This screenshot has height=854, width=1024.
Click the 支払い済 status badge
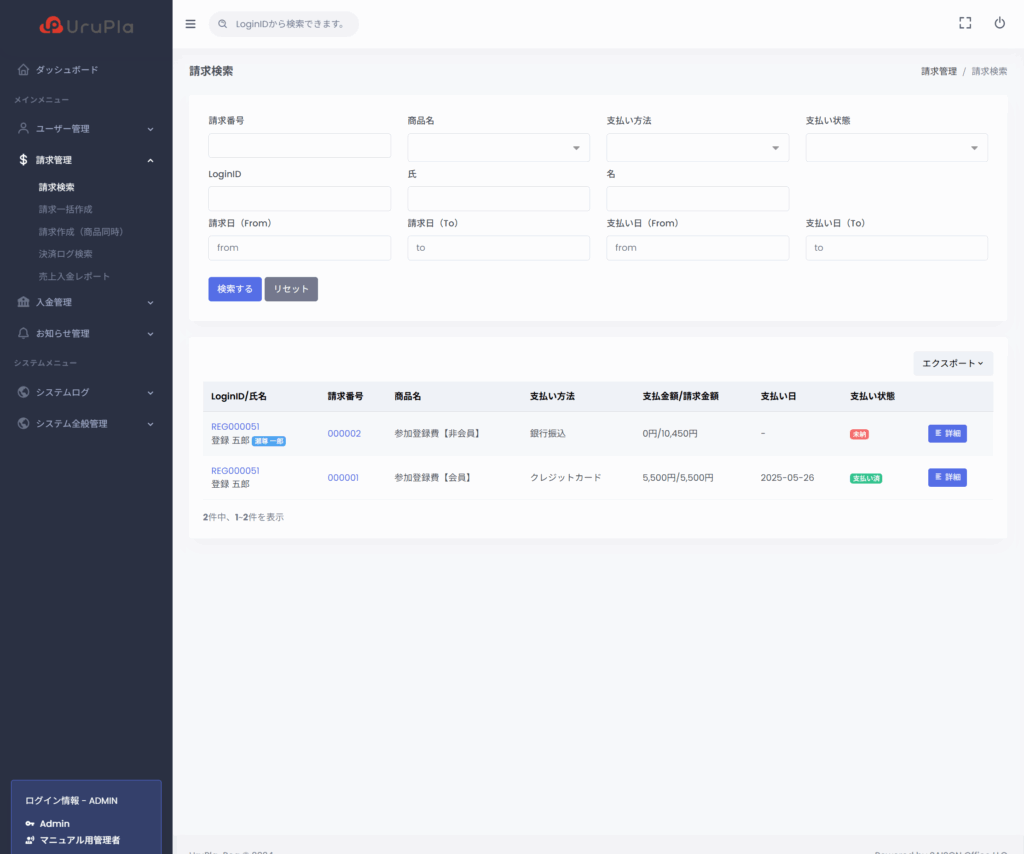pos(865,478)
